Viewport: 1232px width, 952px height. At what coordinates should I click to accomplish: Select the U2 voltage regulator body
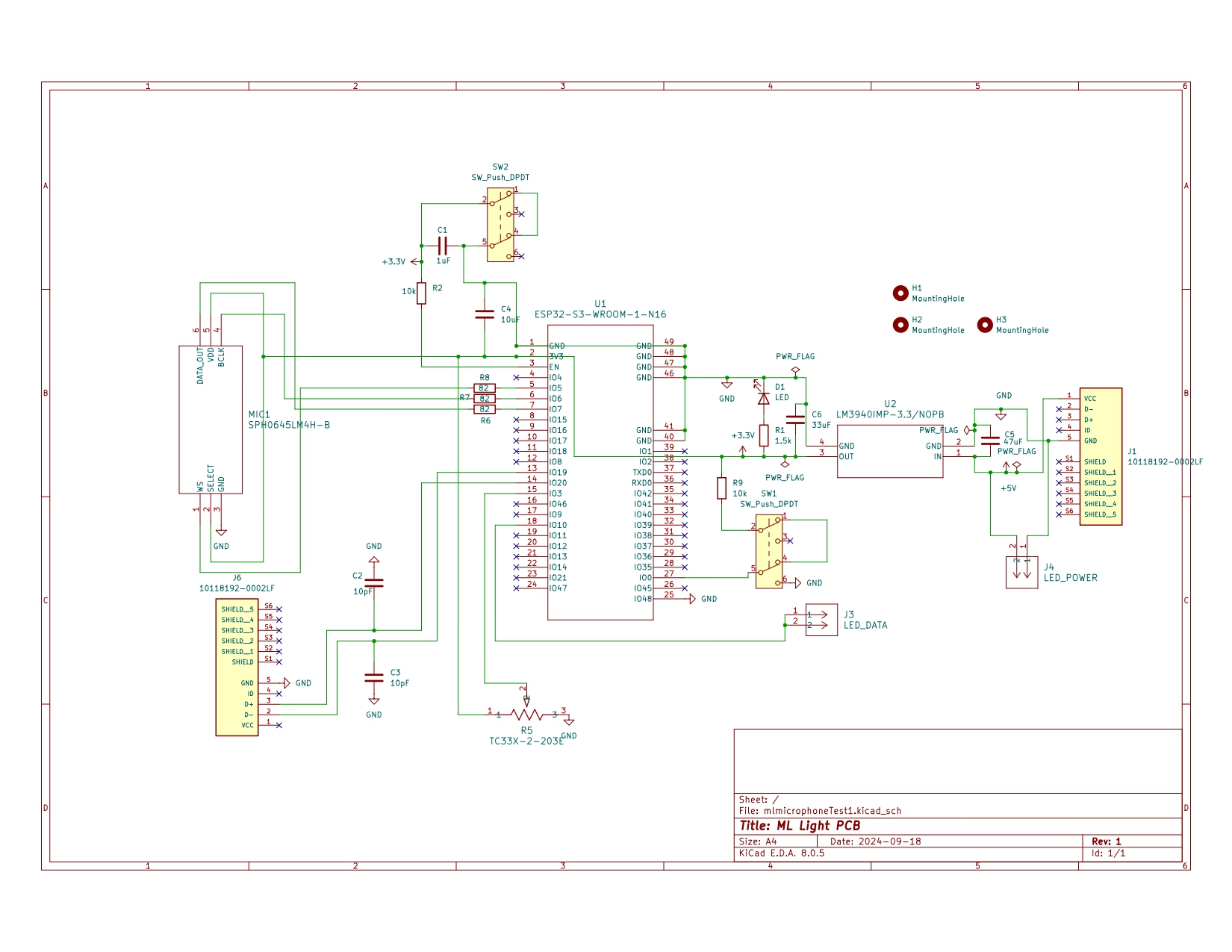(890, 451)
